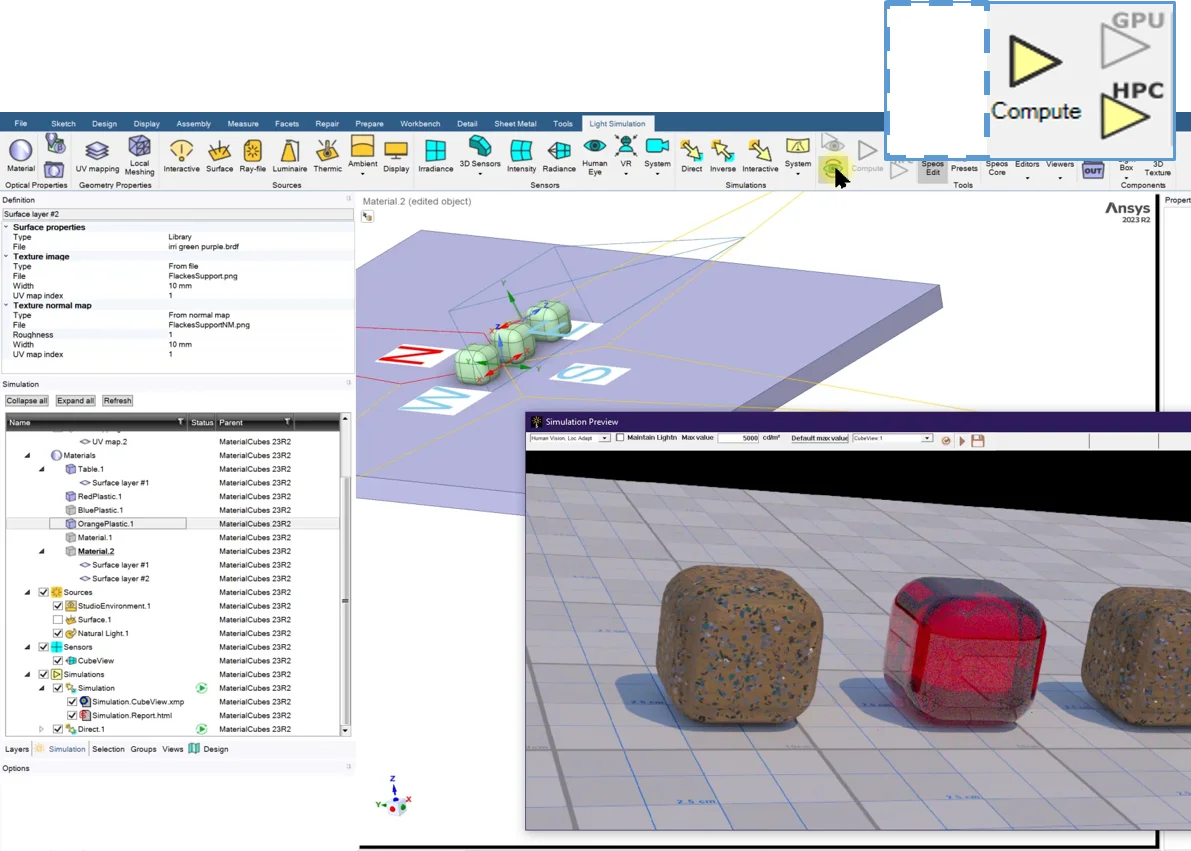Click the Refresh button
1191x851 pixels.
click(x=118, y=400)
